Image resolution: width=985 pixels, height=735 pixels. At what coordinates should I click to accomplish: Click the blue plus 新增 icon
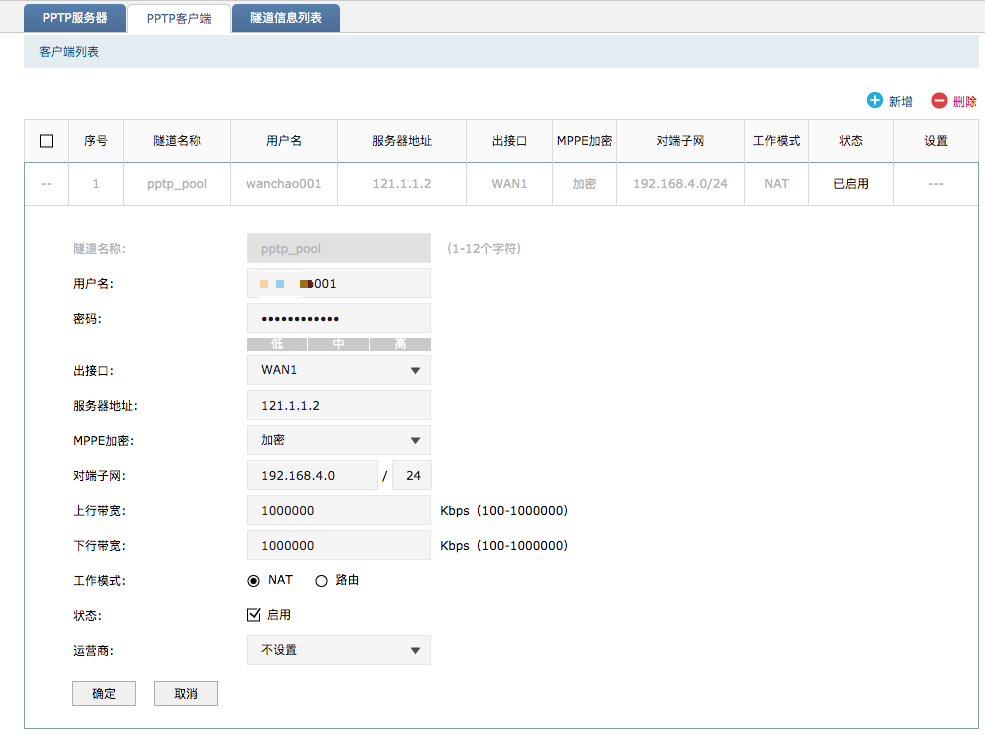[875, 101]
